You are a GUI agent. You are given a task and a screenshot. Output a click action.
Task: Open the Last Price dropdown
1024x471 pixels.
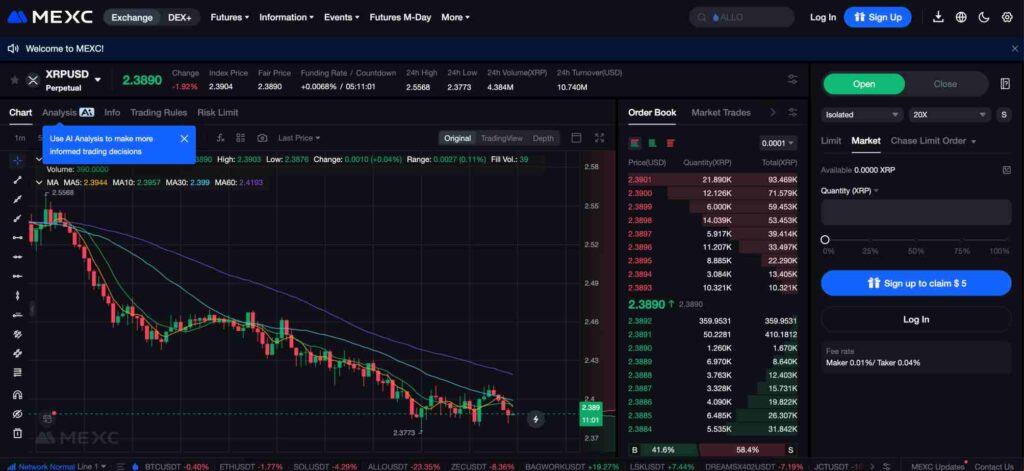299,138
